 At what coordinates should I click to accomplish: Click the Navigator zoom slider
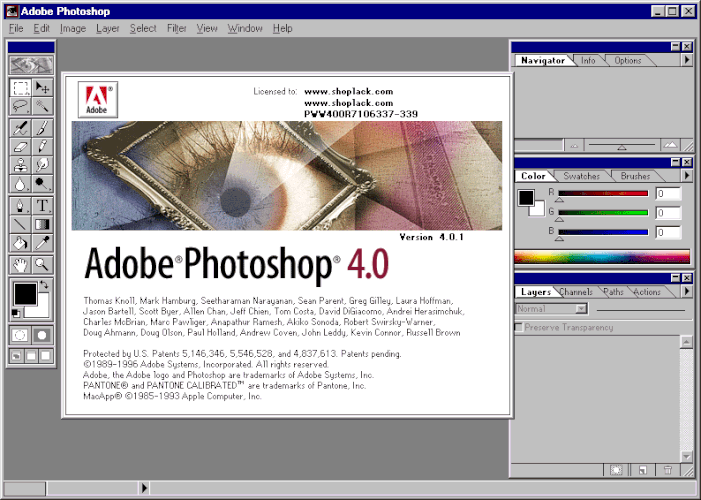[622, 145]
